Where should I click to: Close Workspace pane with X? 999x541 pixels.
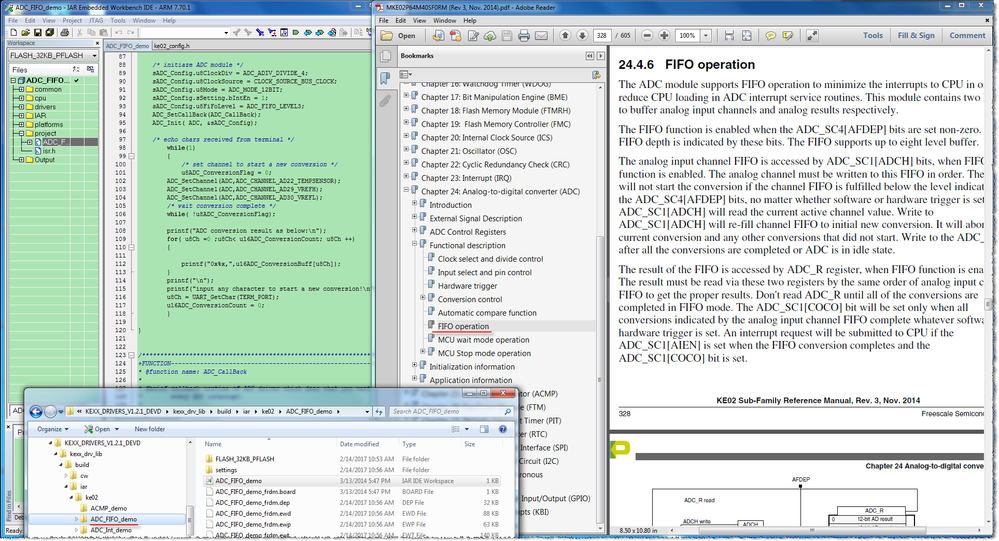pyautogui.click(x=97, y=43)
